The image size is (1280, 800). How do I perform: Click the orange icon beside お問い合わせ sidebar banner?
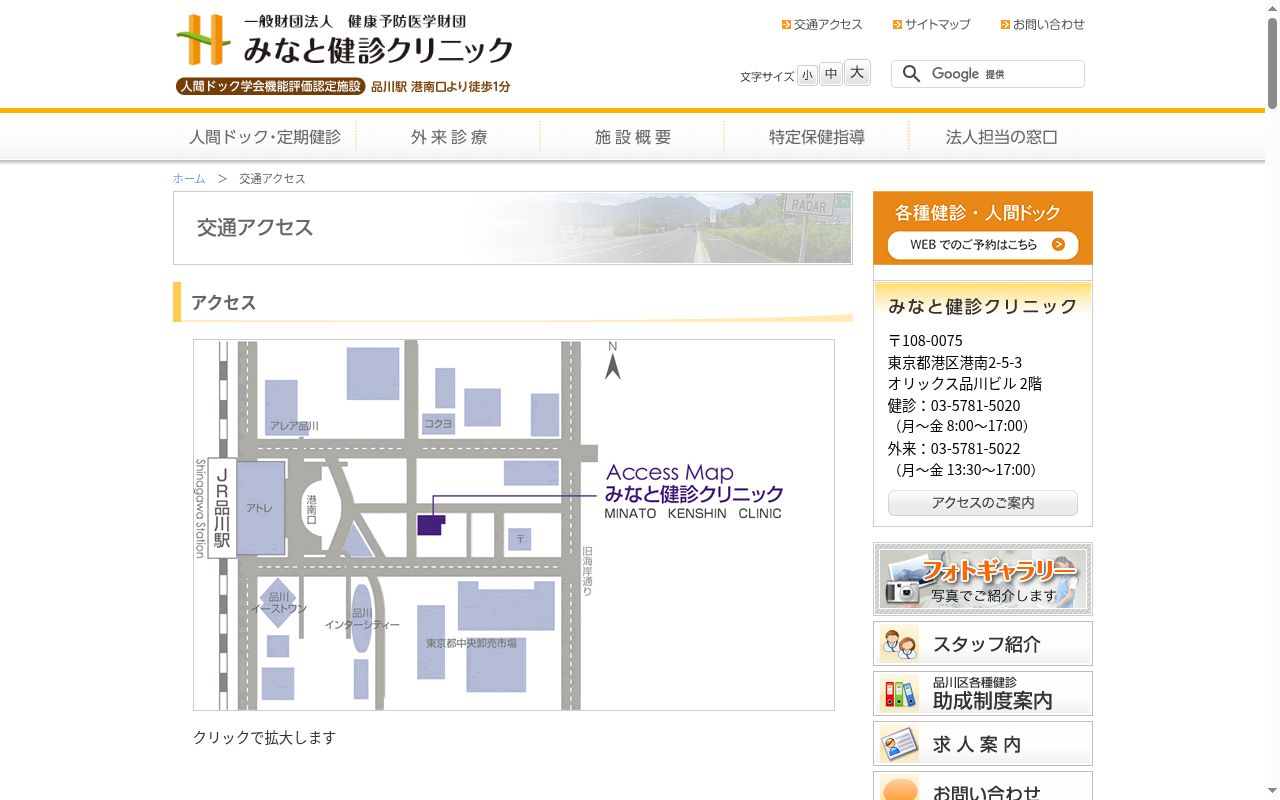900,789
